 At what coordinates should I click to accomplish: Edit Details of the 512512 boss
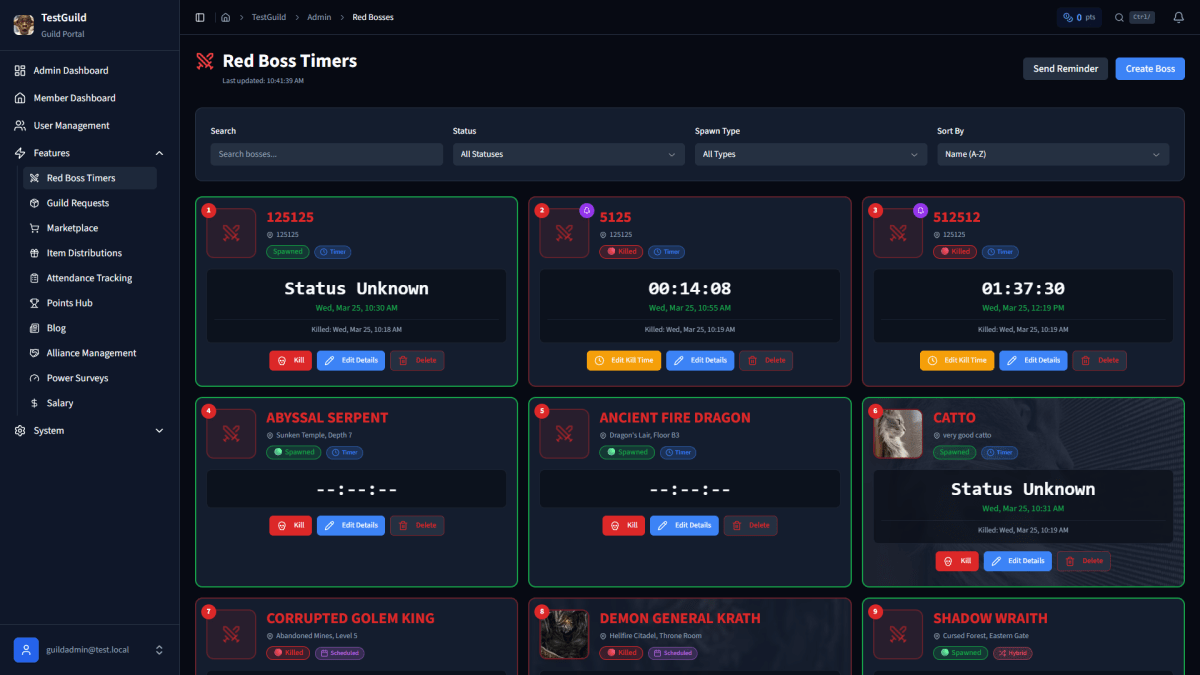[1033, 360]
